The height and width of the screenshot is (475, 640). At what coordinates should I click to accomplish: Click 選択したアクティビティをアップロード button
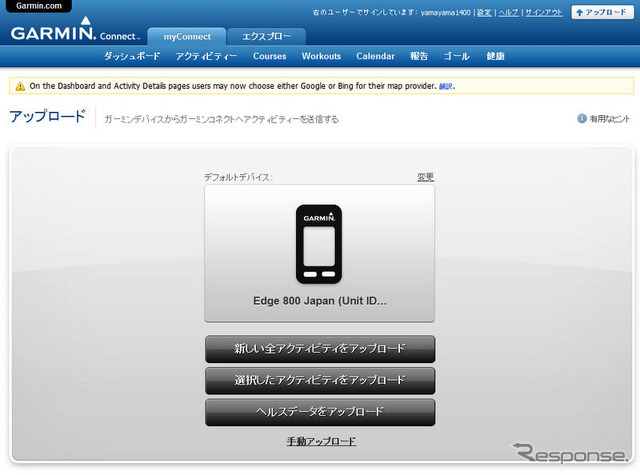tap(320, 380)
